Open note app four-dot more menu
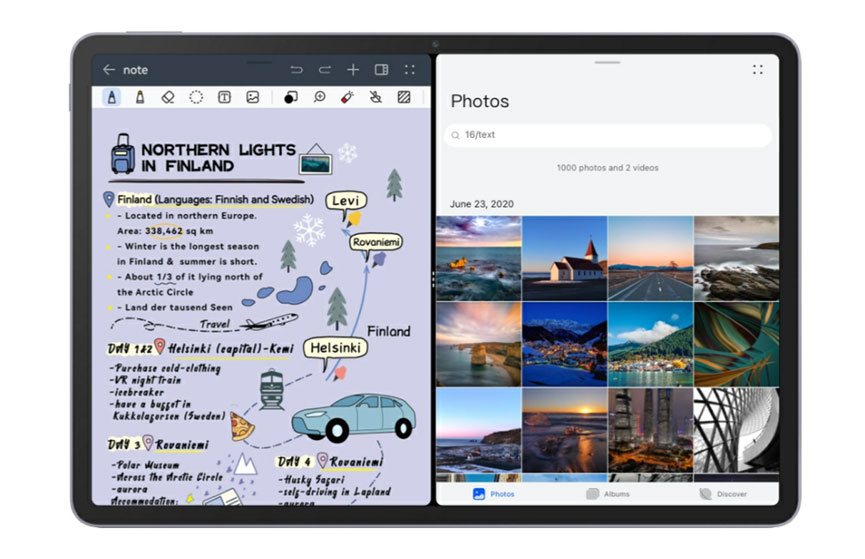 [x=409, y=70]
